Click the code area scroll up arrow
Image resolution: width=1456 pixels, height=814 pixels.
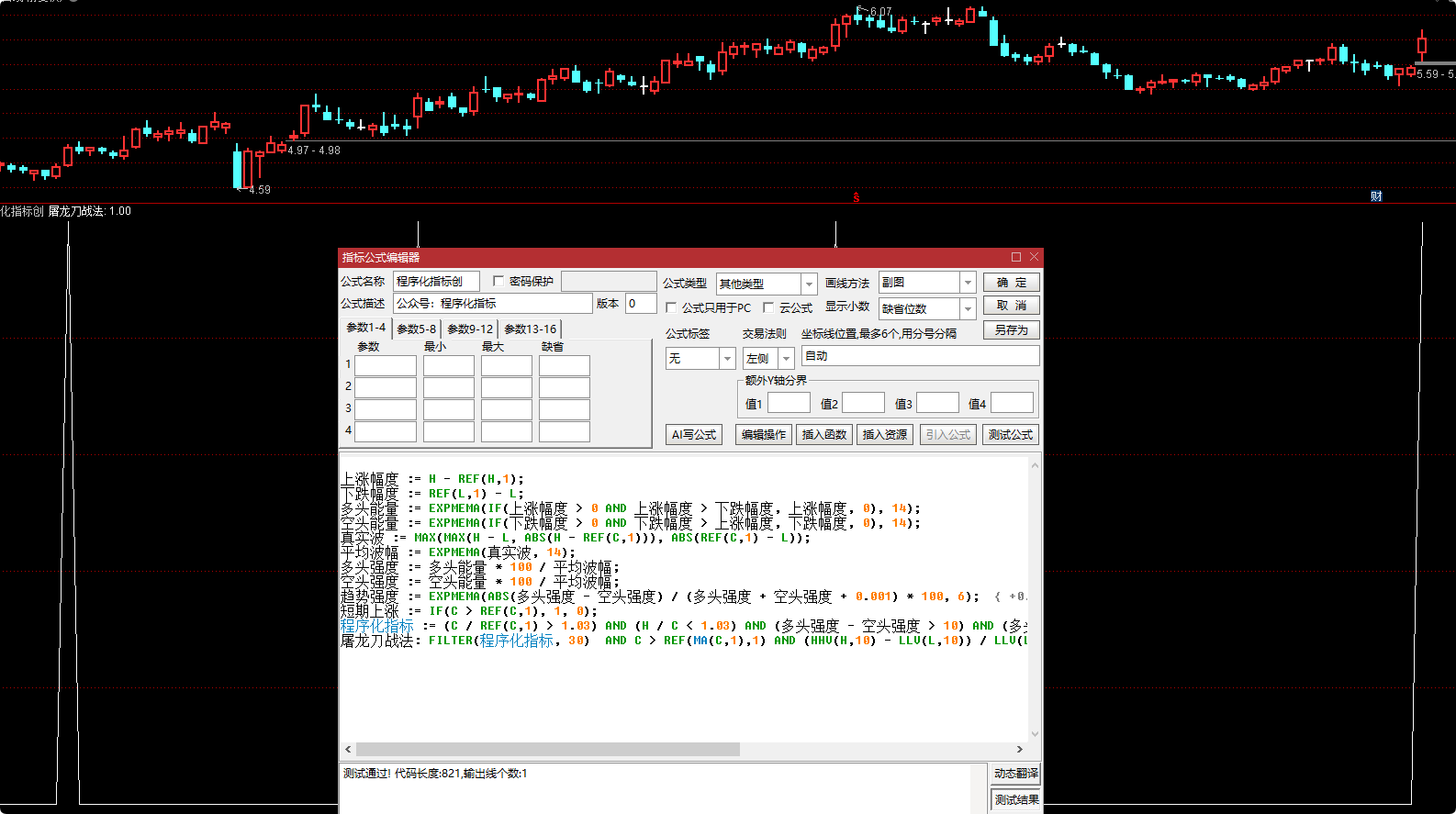1035,466
